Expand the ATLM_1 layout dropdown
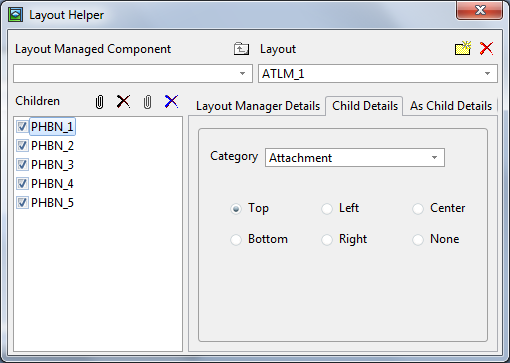Viewport: 510px width, 363px height. (x=378, y=73)
